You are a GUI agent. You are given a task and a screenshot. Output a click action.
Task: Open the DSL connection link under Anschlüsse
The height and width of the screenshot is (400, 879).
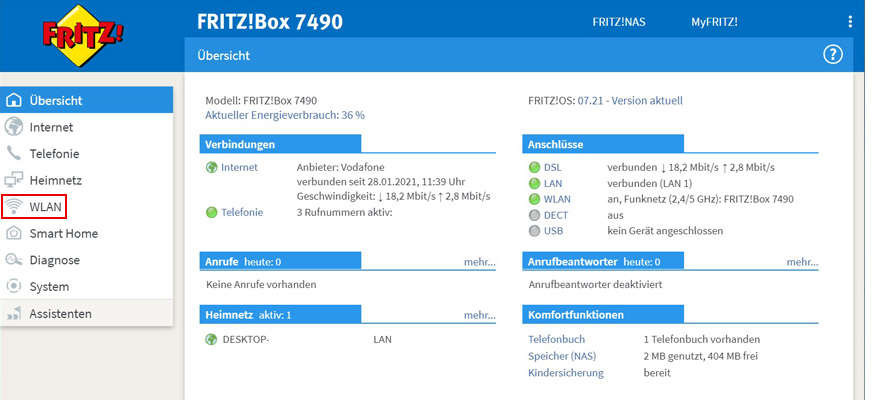click(552, 167)
